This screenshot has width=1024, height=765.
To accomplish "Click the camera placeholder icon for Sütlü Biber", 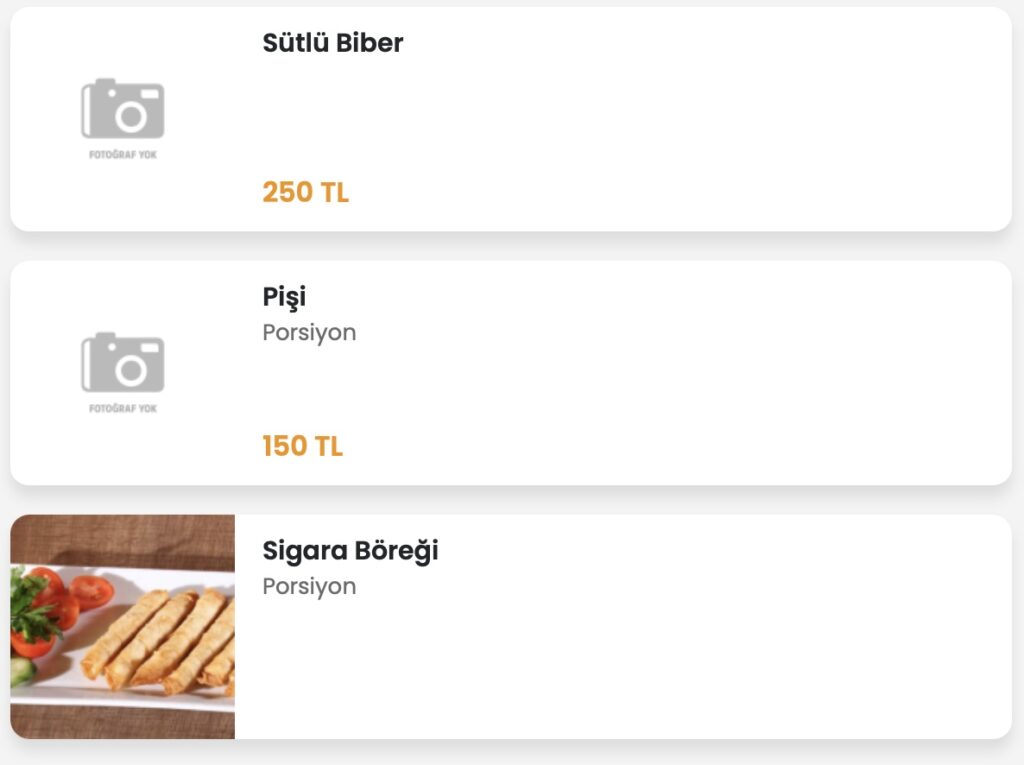I will pyautogui.click(x=123, y=108).
